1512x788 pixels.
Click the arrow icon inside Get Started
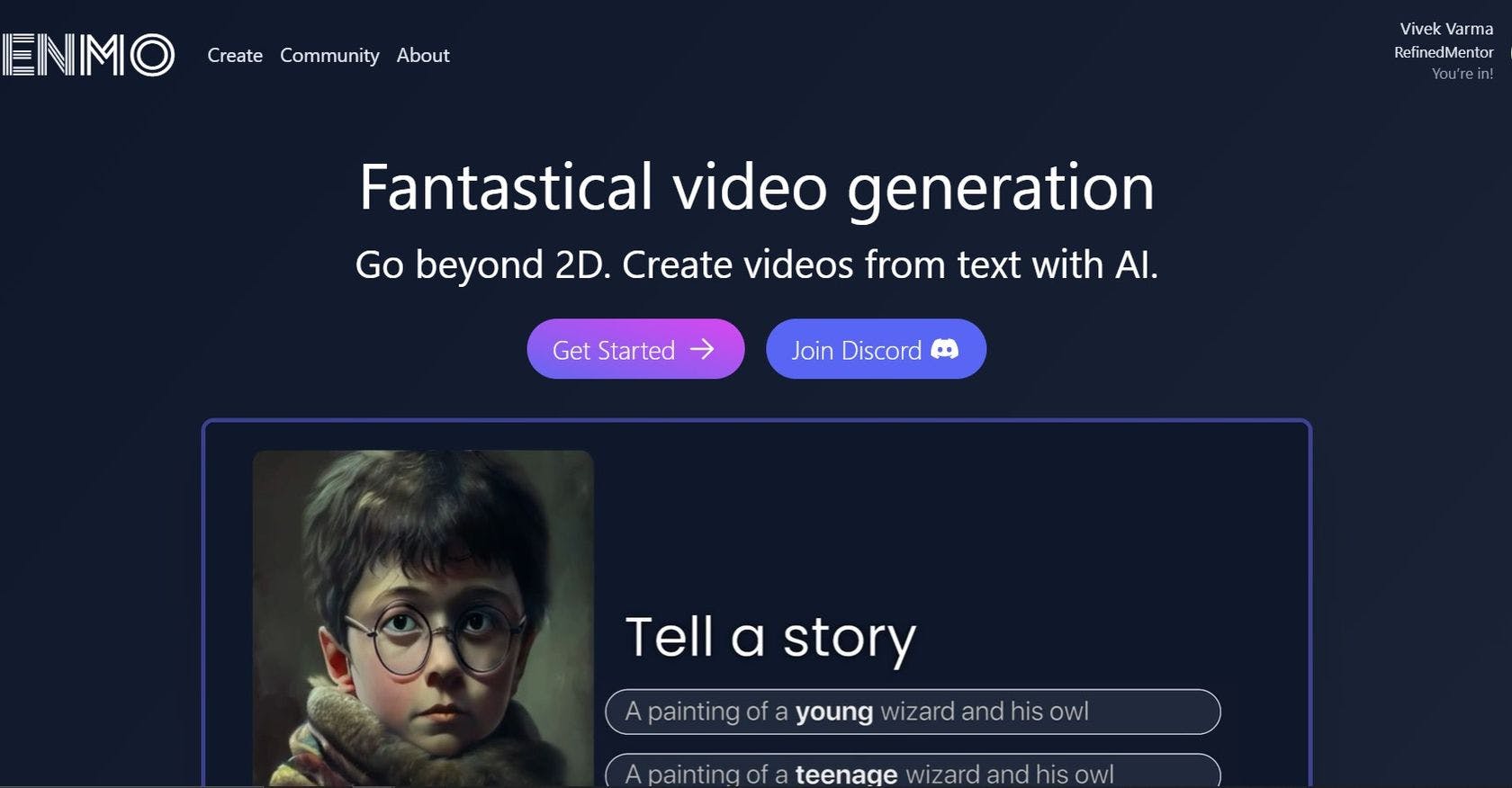pyautogui.click(x=702, y=349)
